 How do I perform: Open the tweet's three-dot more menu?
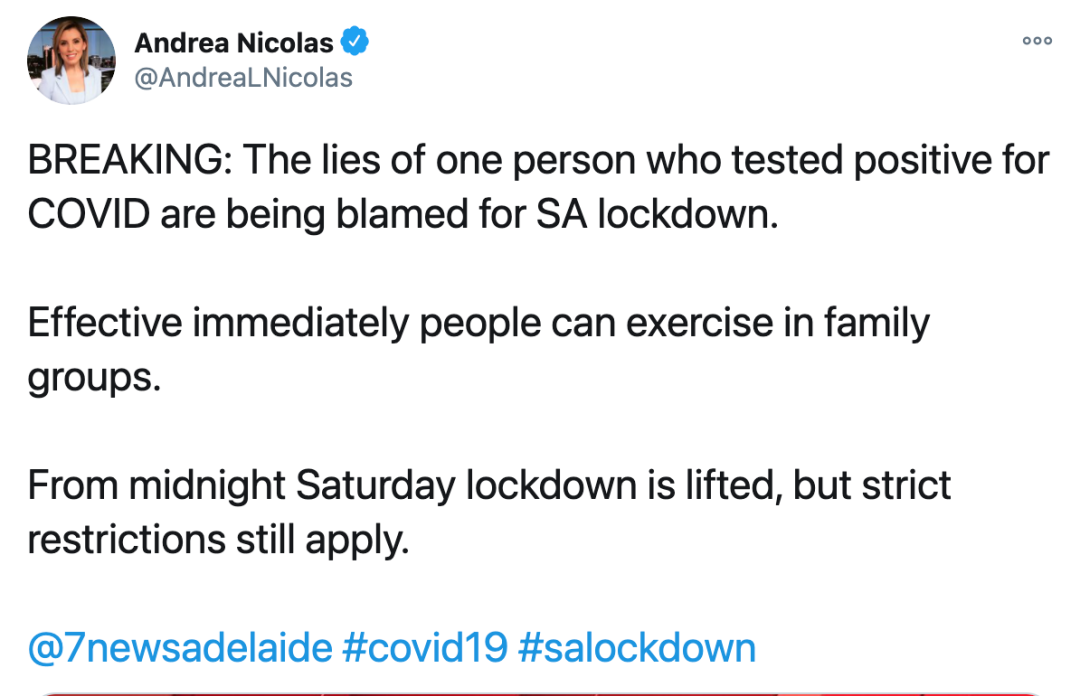(1037, 41)
